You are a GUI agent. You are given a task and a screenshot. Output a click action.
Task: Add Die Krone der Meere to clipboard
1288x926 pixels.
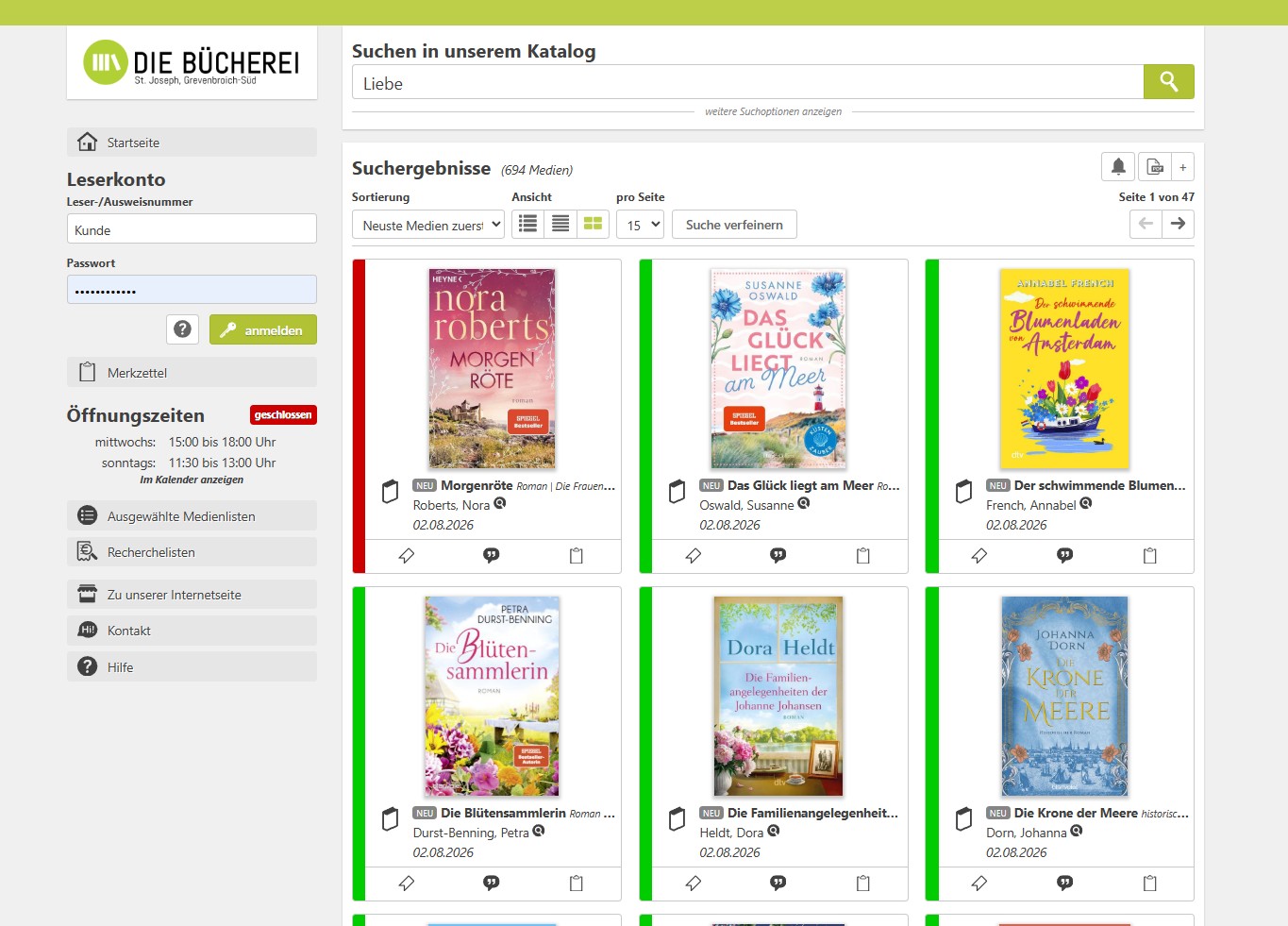tap(1150, 884)
